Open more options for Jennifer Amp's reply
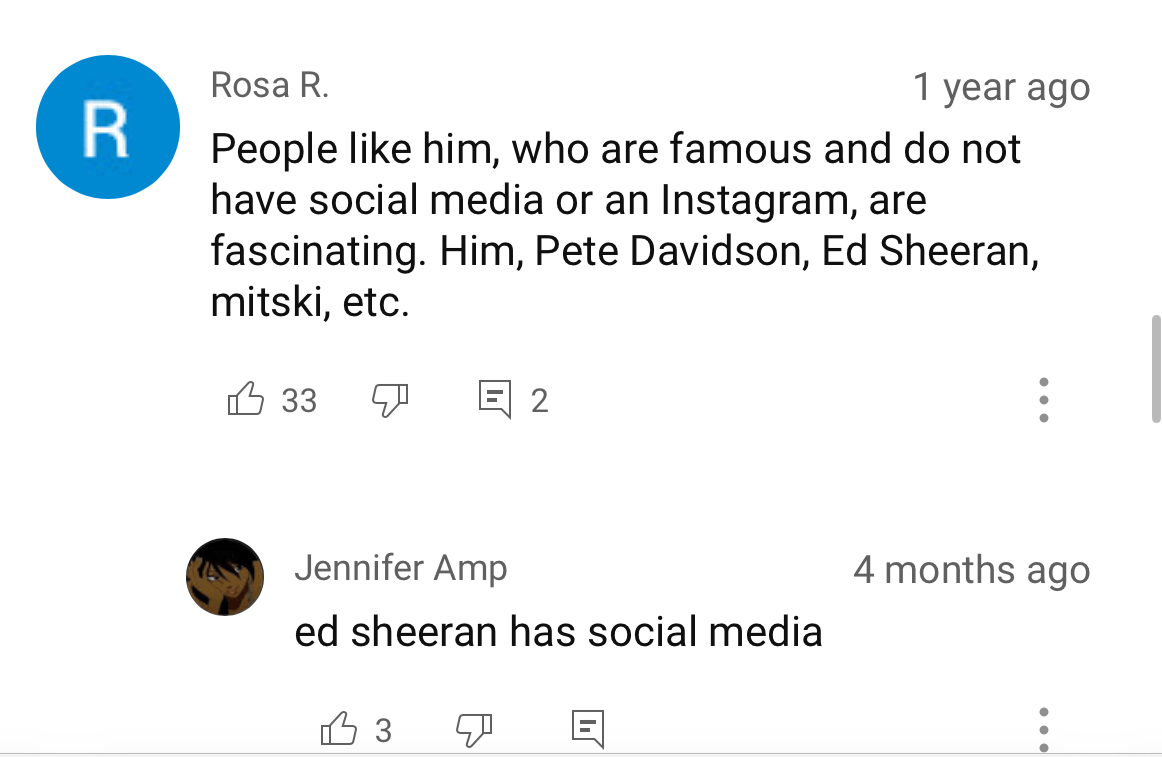Viewport: 1162px width, 757px height. (x=1043, y=729)
